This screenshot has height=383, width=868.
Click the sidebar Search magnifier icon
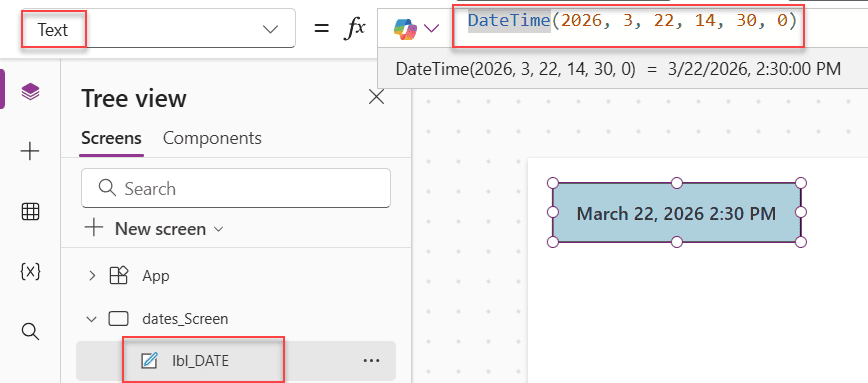point(30,332)
